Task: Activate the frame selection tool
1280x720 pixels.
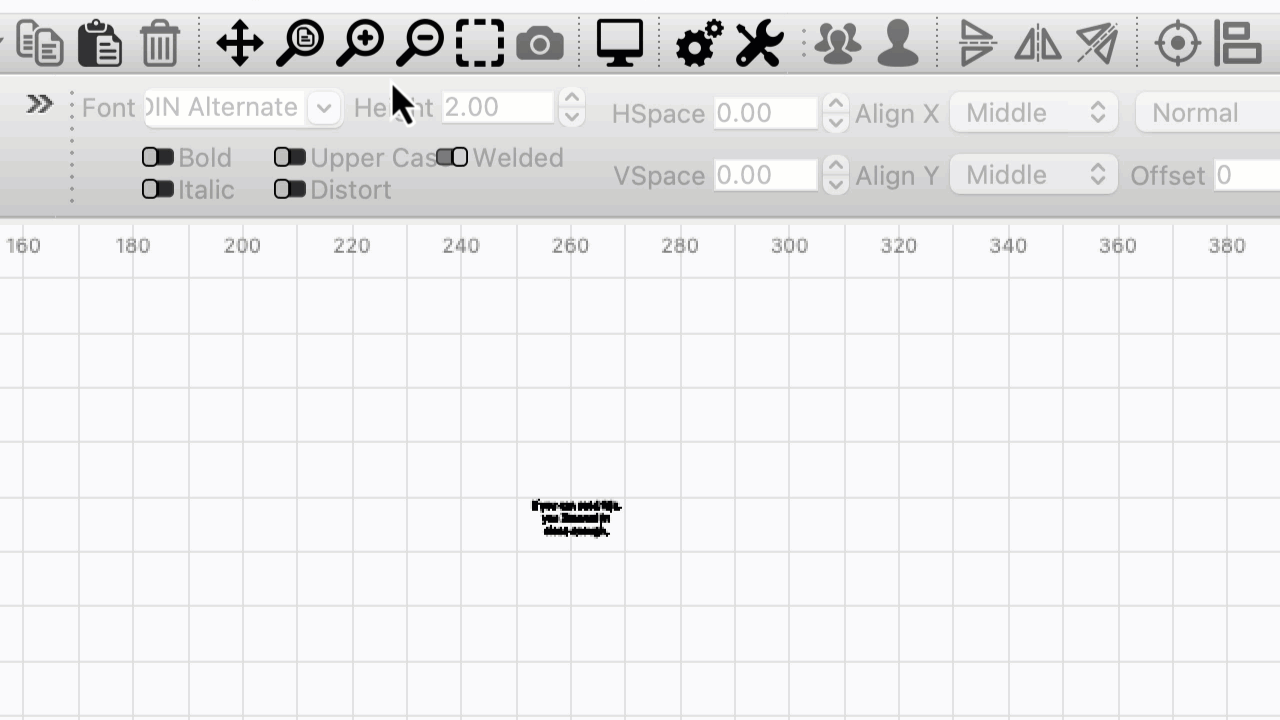Action: 479,43
